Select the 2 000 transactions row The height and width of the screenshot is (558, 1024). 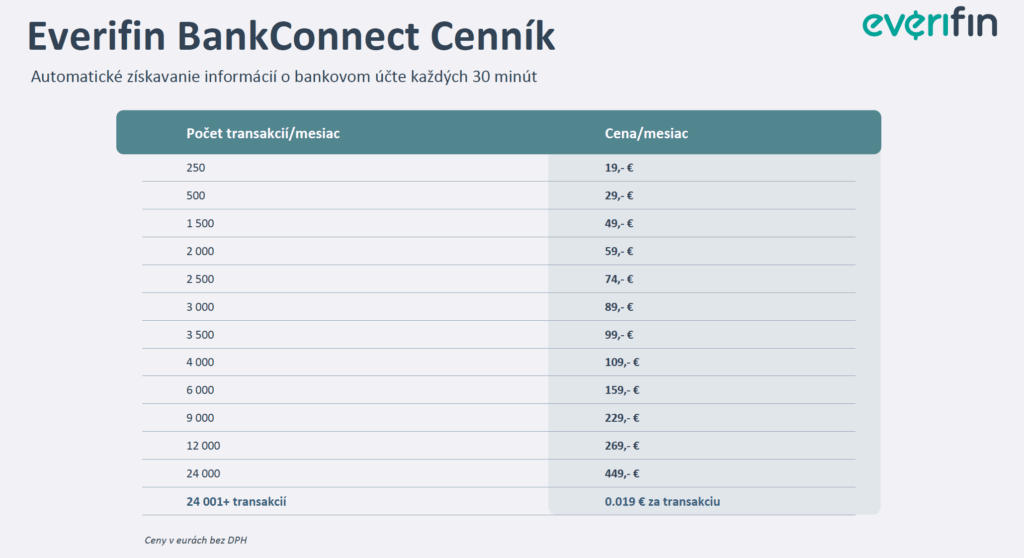(x=498, y=251)
